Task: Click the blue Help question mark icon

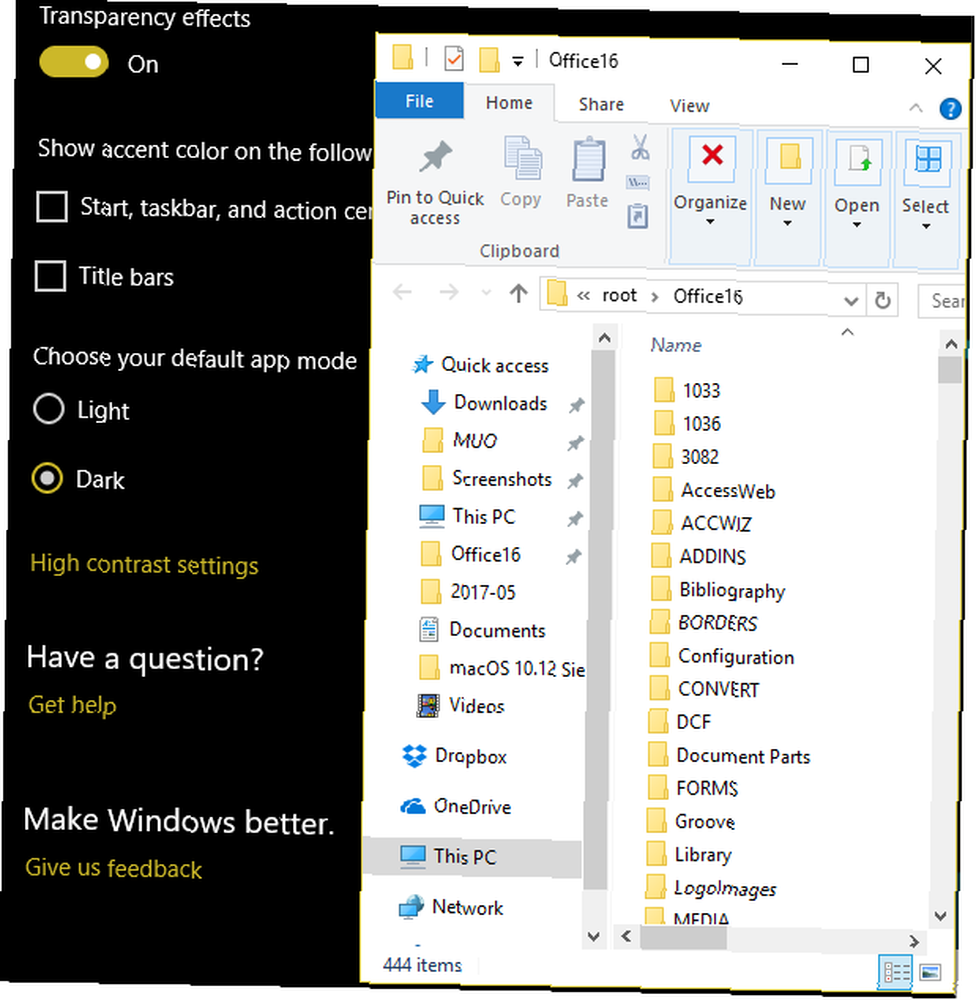Action: point(950,109)
